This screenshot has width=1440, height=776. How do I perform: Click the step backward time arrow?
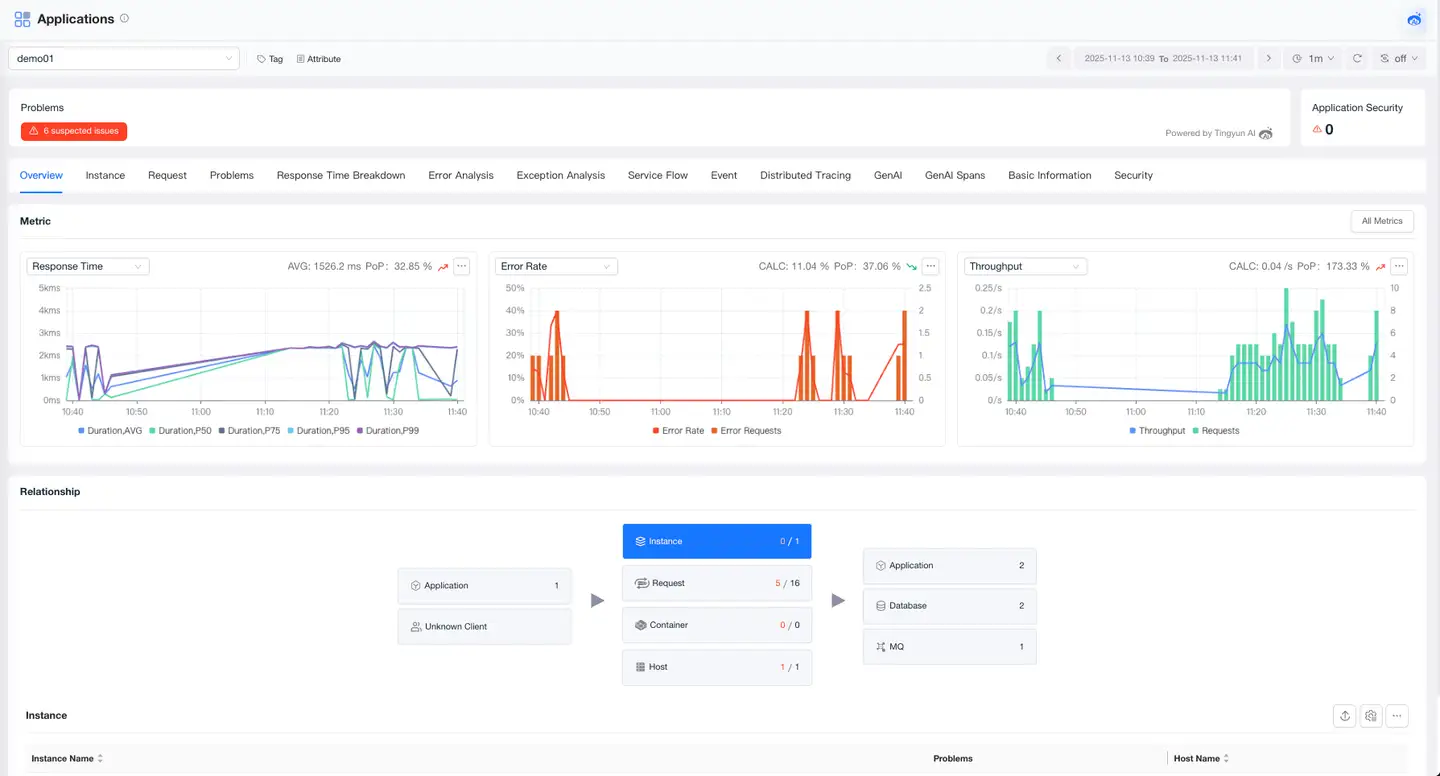(x=1059, y=58)
